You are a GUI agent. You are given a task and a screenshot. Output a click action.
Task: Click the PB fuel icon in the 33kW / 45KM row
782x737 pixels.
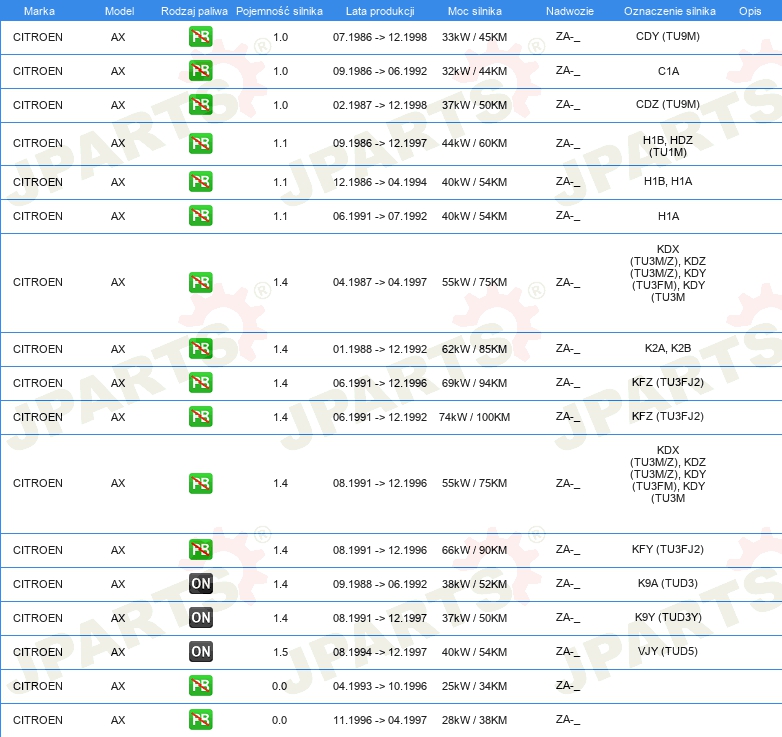pos(200,37)
